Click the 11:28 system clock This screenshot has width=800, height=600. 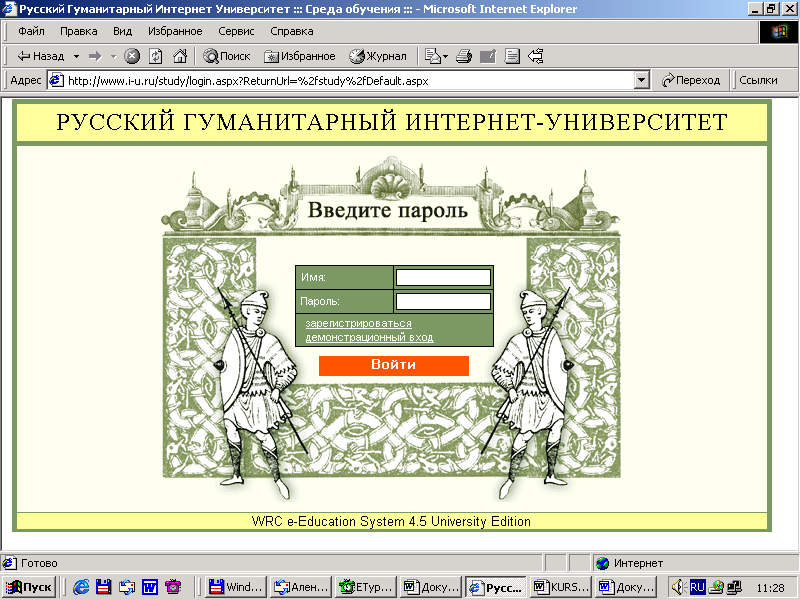click(770, 588)
